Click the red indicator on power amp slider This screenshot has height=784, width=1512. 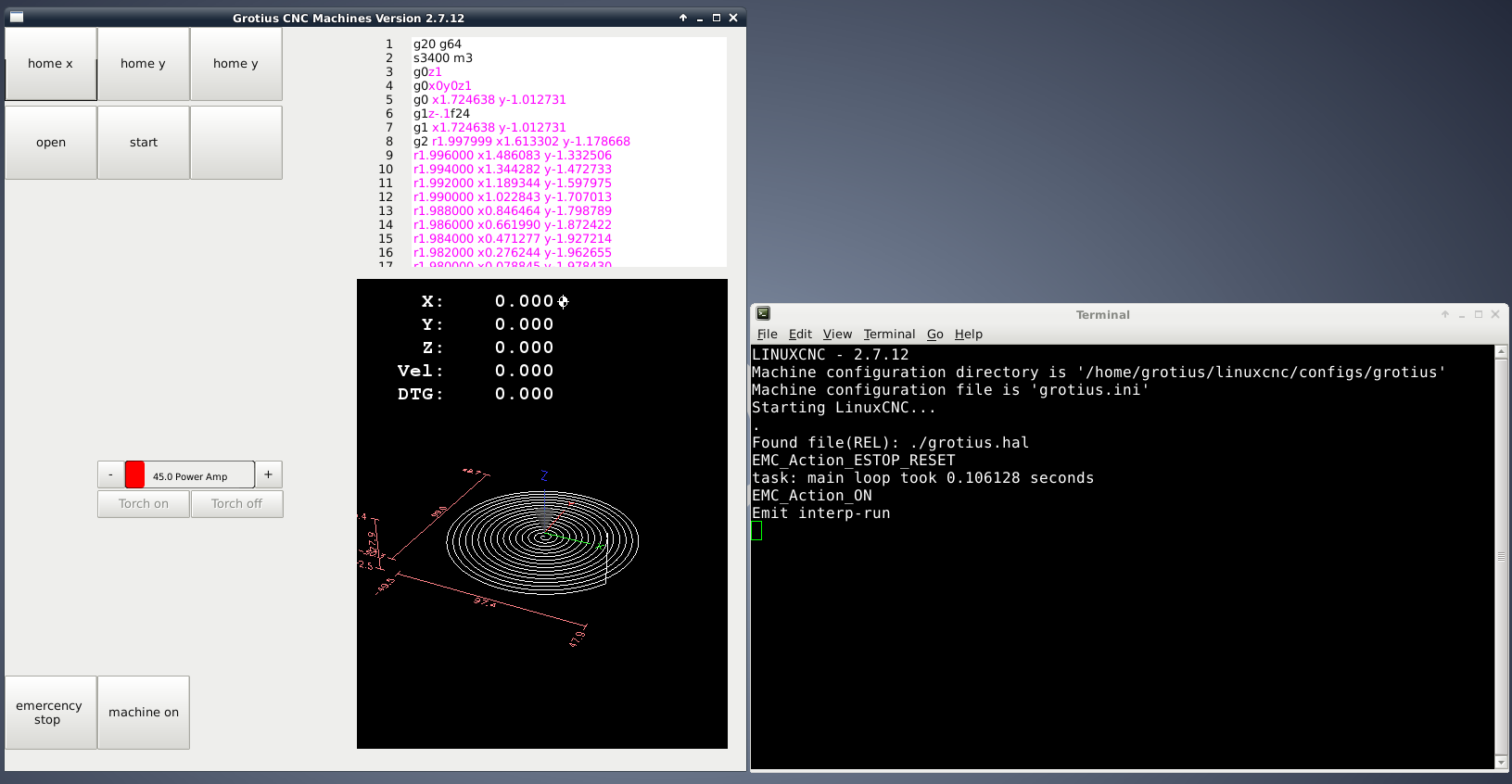click(134, 475)
